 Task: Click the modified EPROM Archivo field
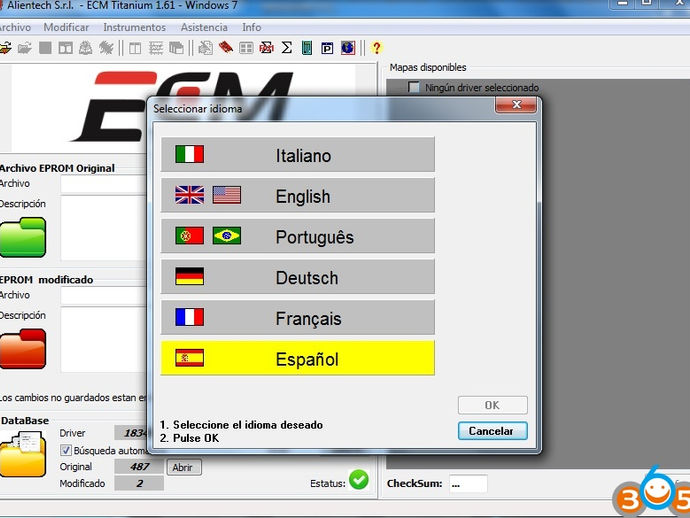coord(103,296)
